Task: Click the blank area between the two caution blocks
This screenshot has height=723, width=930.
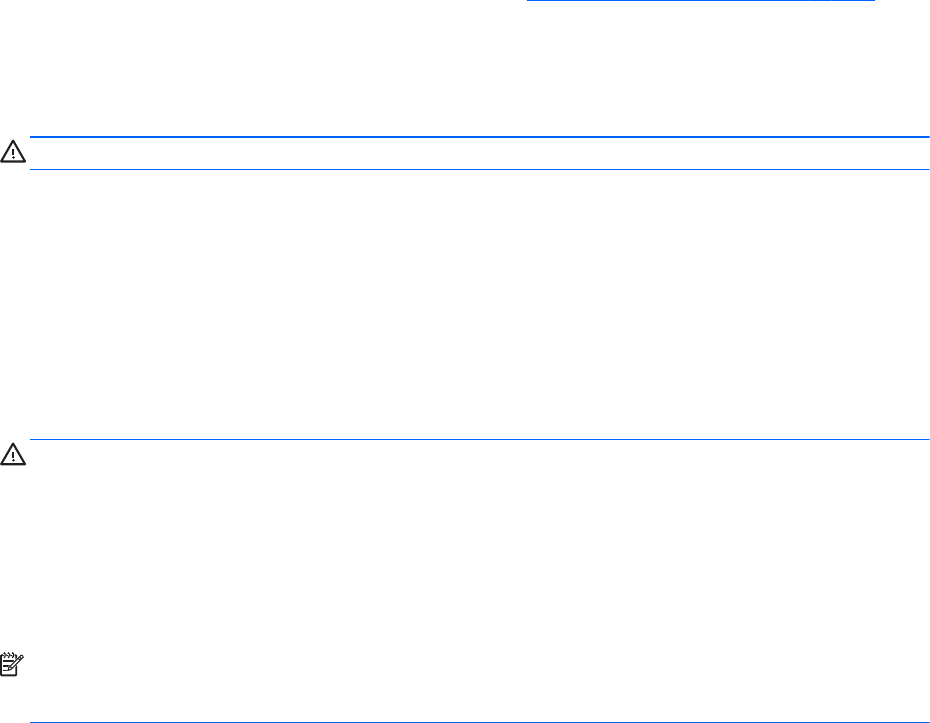Action: tap(465, 304)
